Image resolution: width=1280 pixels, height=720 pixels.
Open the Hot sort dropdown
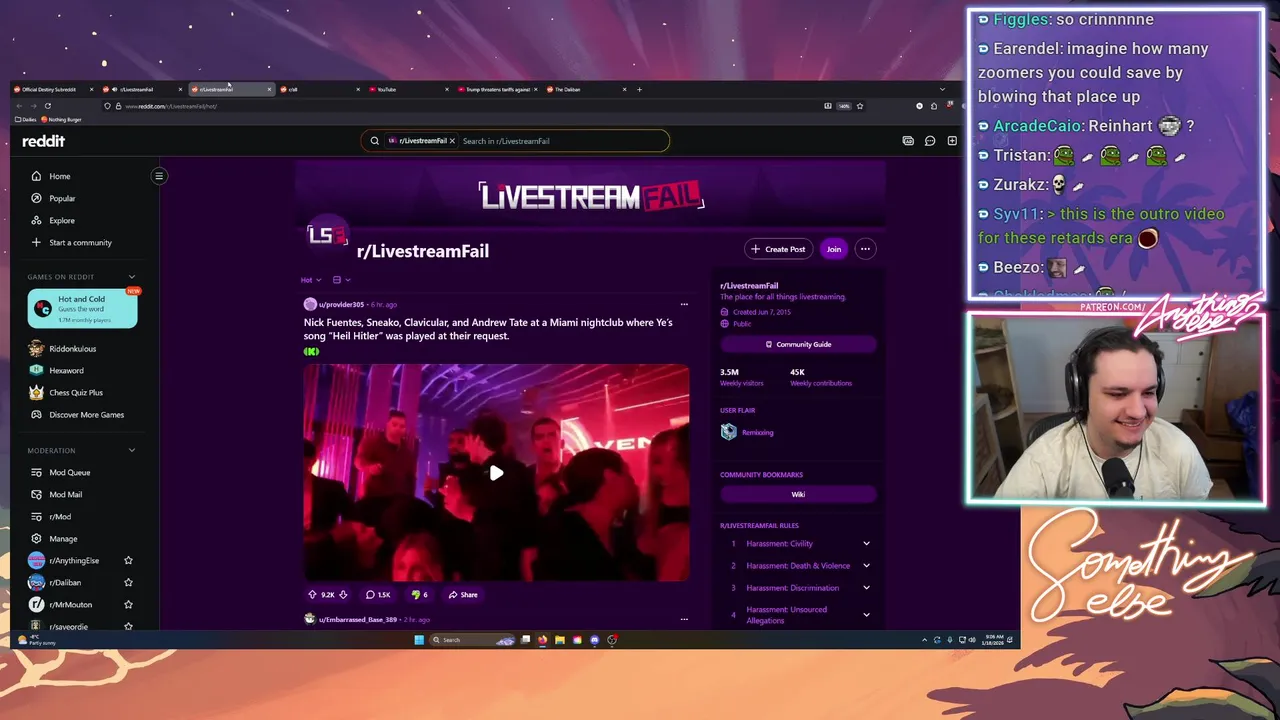point(312,280)
